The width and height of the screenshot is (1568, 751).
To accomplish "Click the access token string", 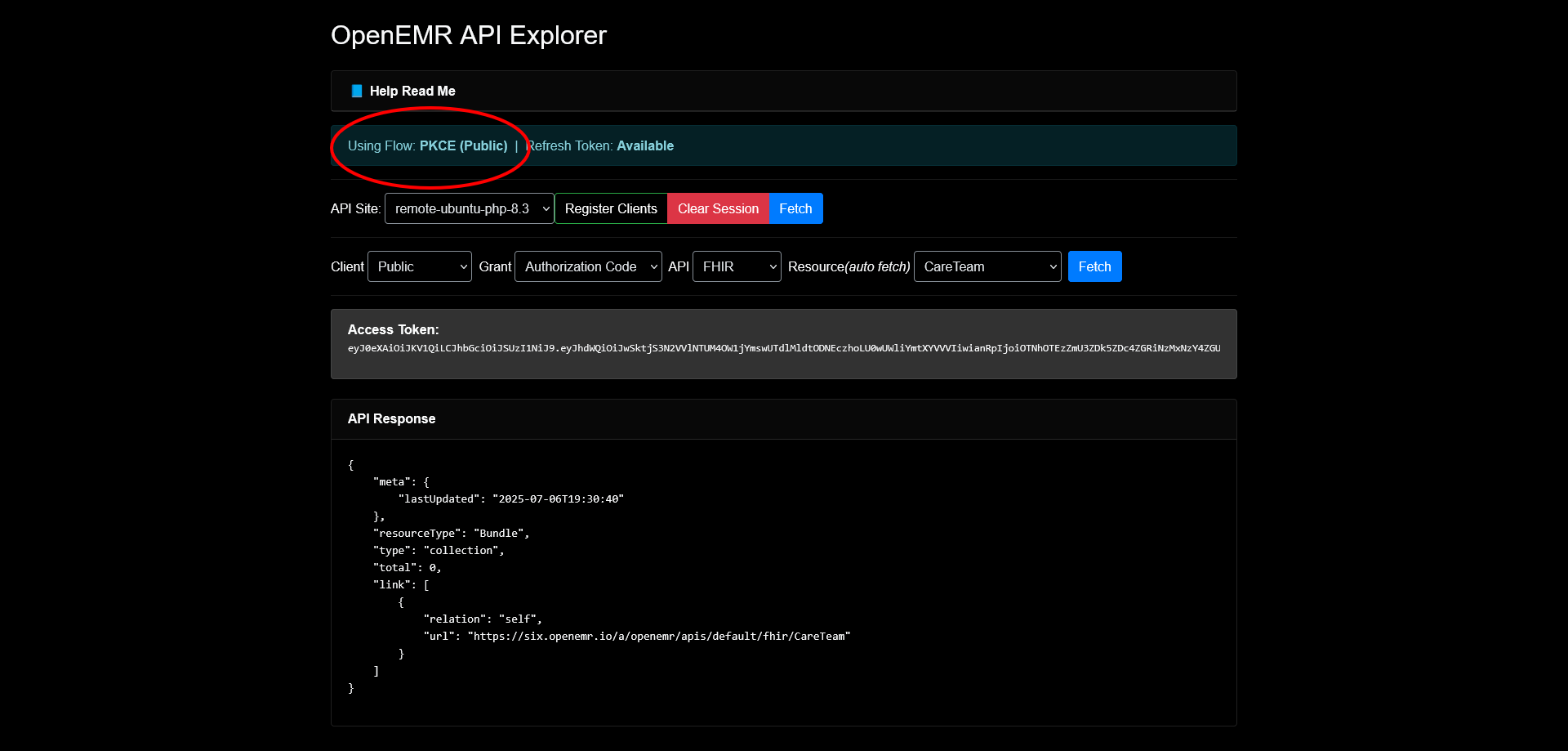I will (x=784, y=348).
